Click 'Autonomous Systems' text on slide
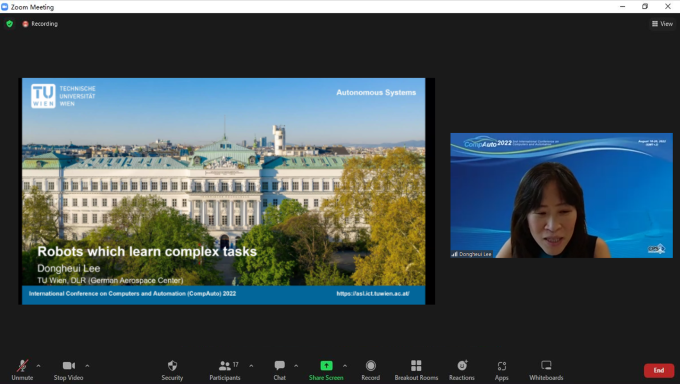This screenshot has width=680, height=384. (x=376, y=92)
